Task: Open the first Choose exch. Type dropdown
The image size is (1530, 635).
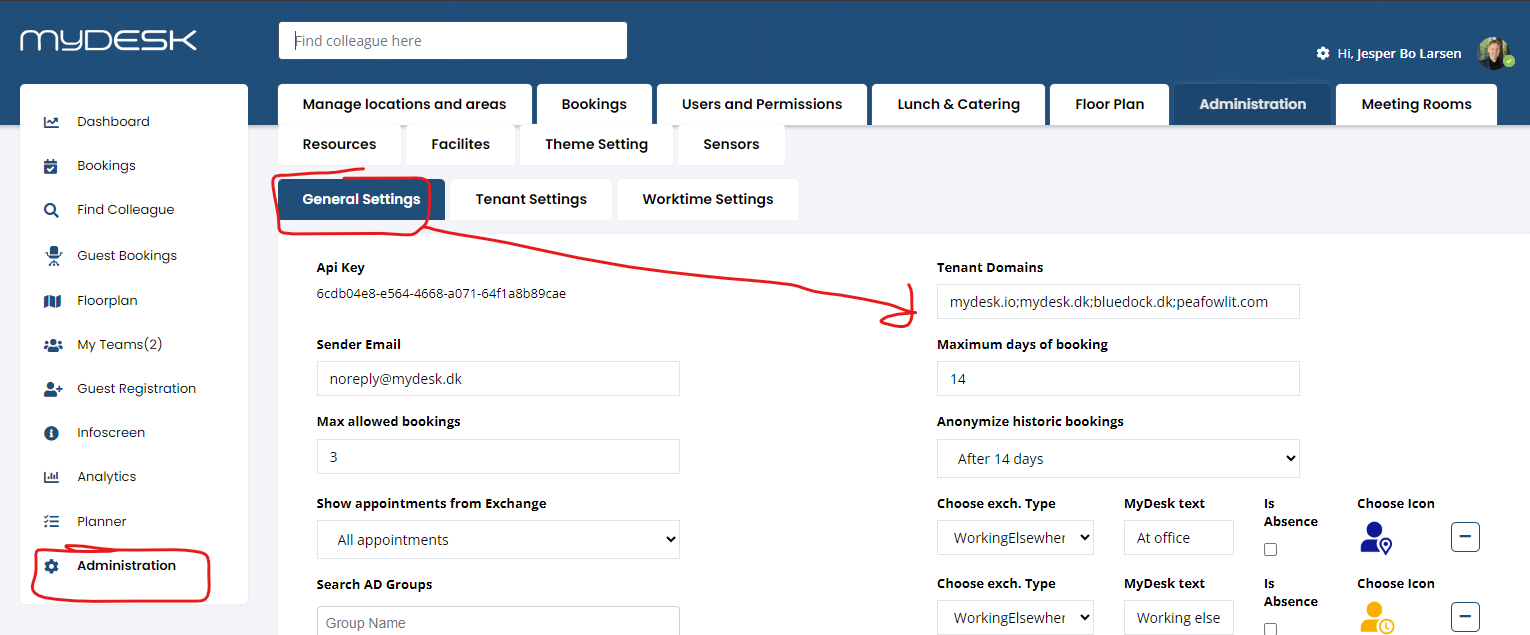Action: 1015,538
